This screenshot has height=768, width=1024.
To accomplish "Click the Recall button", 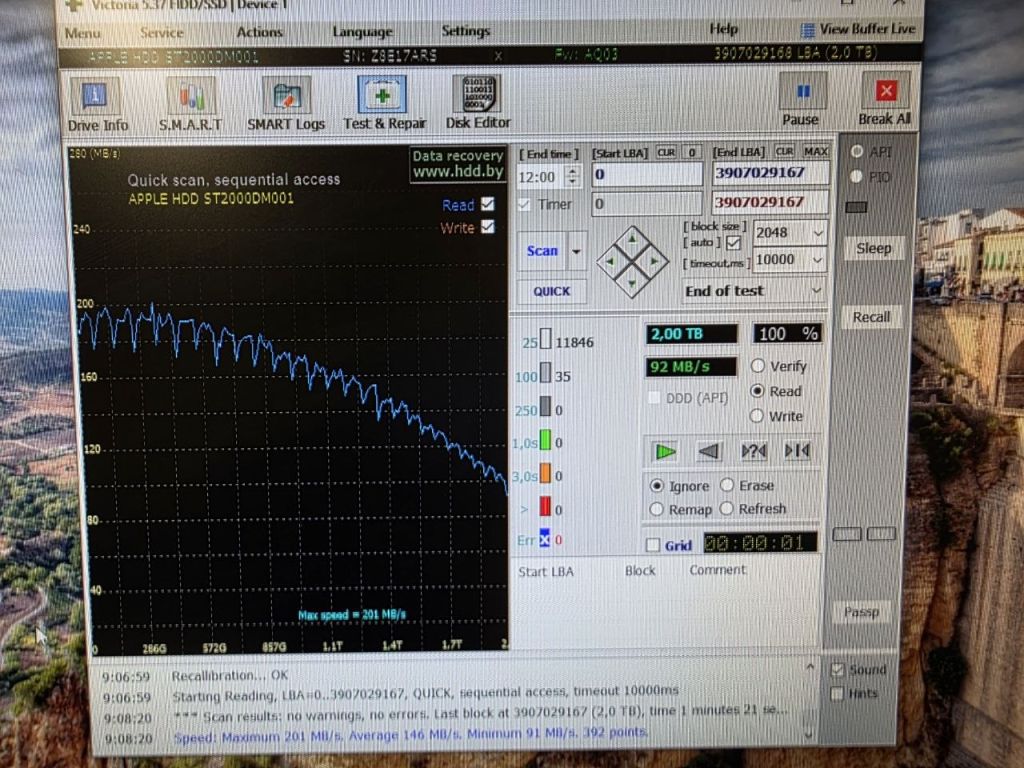I will [x=871, y=317].
